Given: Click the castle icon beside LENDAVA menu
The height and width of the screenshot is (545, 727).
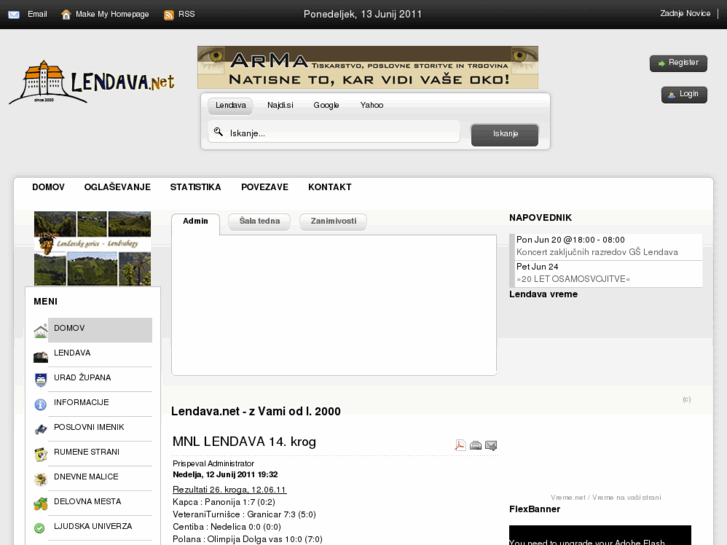Looking at the screenshot, I should [41, 356].
